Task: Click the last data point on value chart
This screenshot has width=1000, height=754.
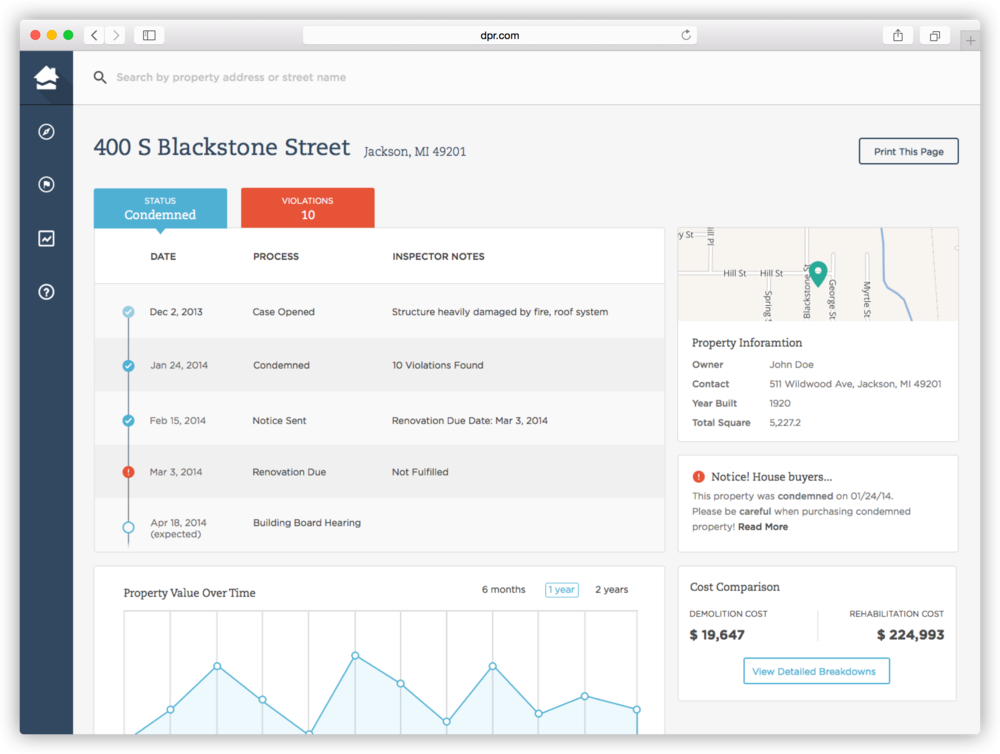Action: [636, 709]
